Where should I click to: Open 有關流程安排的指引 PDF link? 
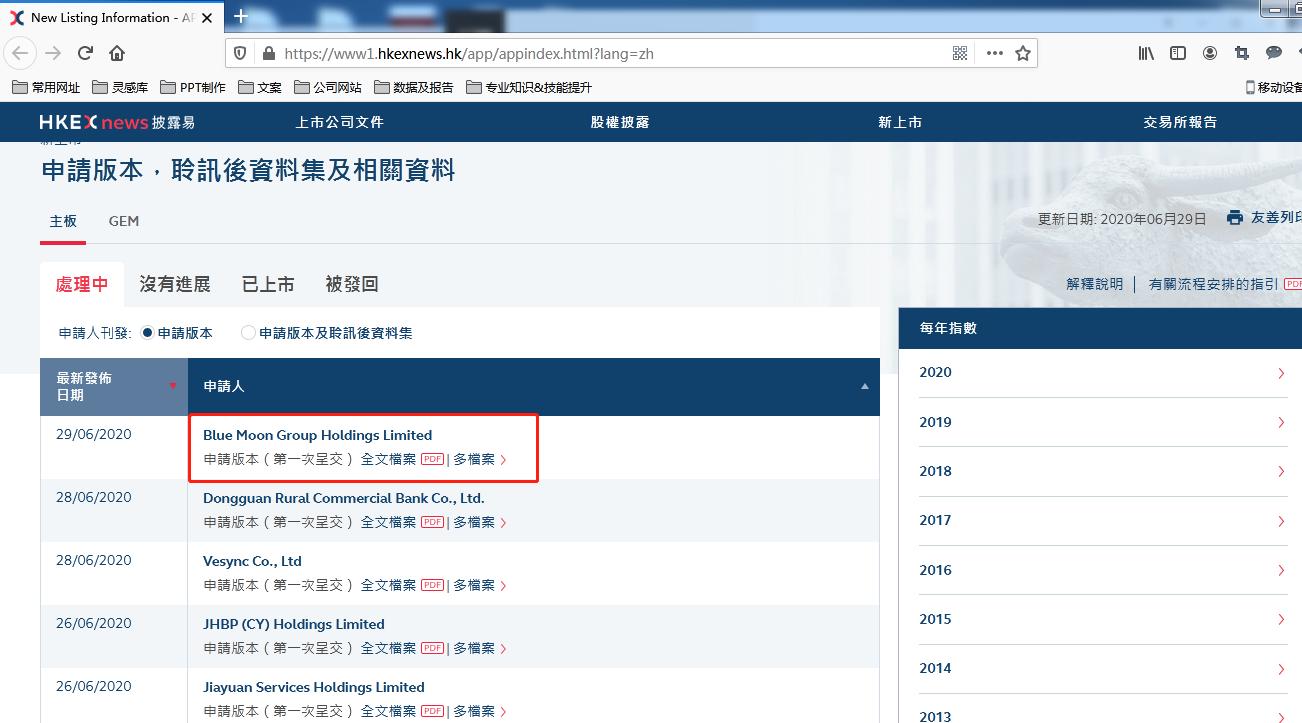coord(1225,284)
